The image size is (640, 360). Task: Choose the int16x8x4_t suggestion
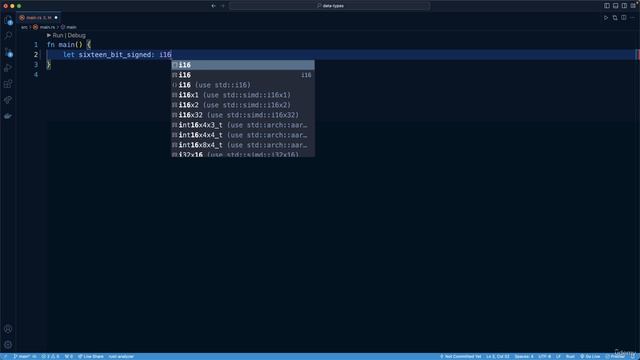click(243, 145)
